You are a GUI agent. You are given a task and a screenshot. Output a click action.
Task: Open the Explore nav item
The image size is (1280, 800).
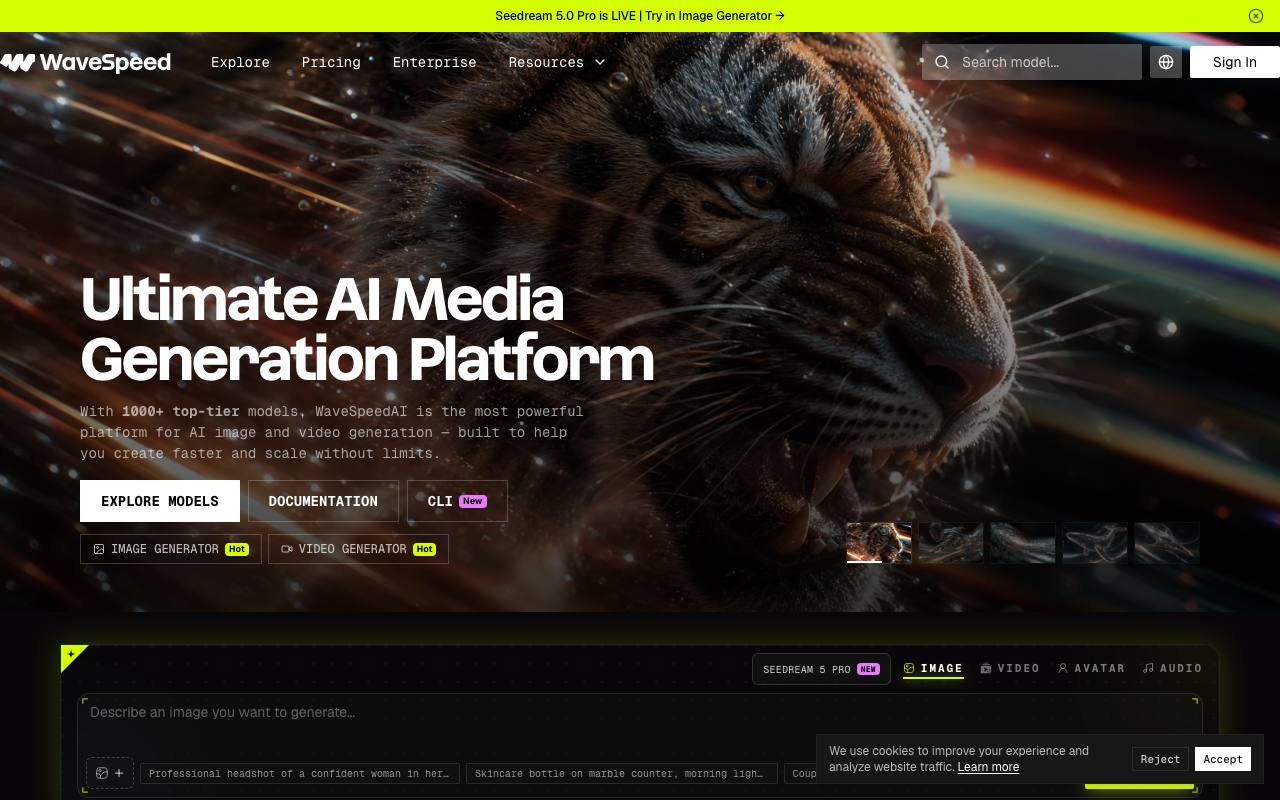pos(240,62)
